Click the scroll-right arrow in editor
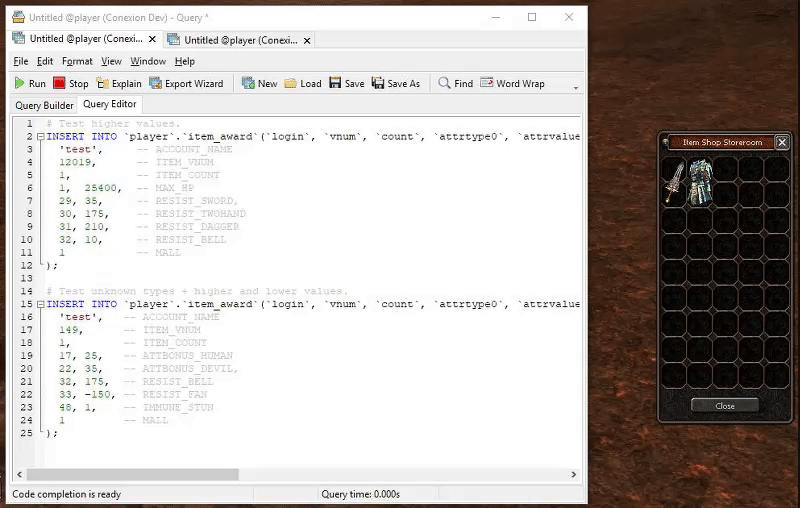This screenshot has height=508, width=800. tap(573, 474)
